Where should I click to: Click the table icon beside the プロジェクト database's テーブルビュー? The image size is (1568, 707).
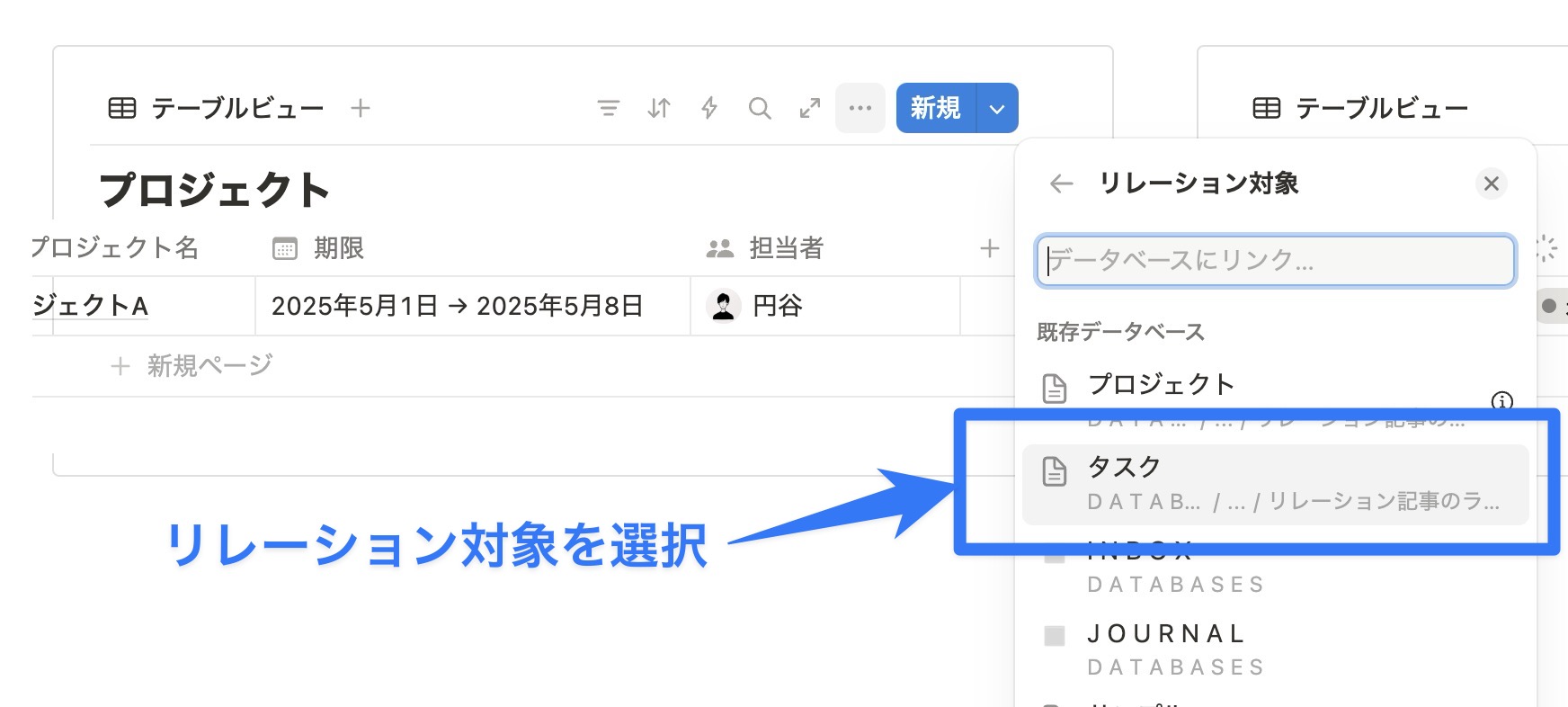click(122, 109)
